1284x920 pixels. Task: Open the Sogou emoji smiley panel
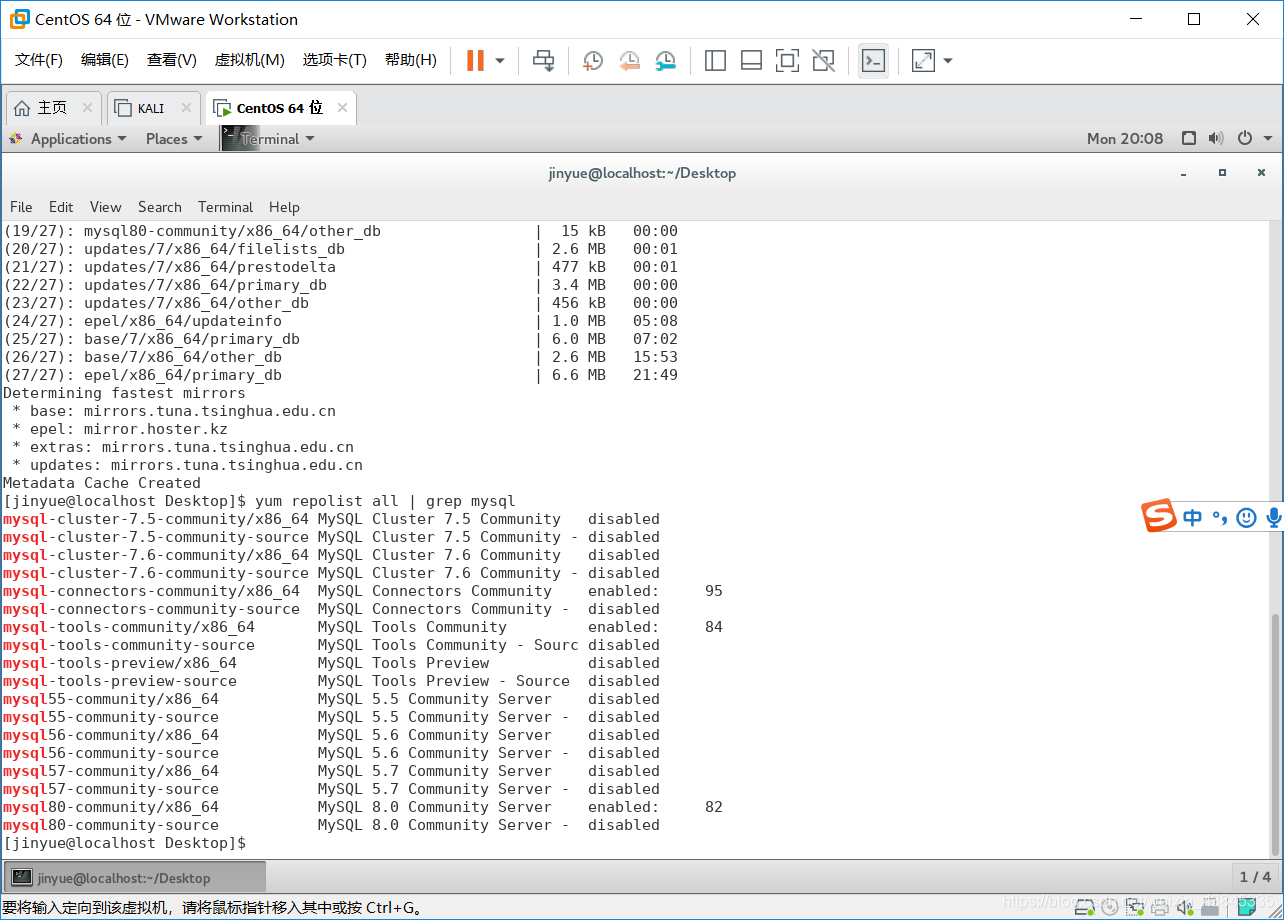pos(1246,517)
